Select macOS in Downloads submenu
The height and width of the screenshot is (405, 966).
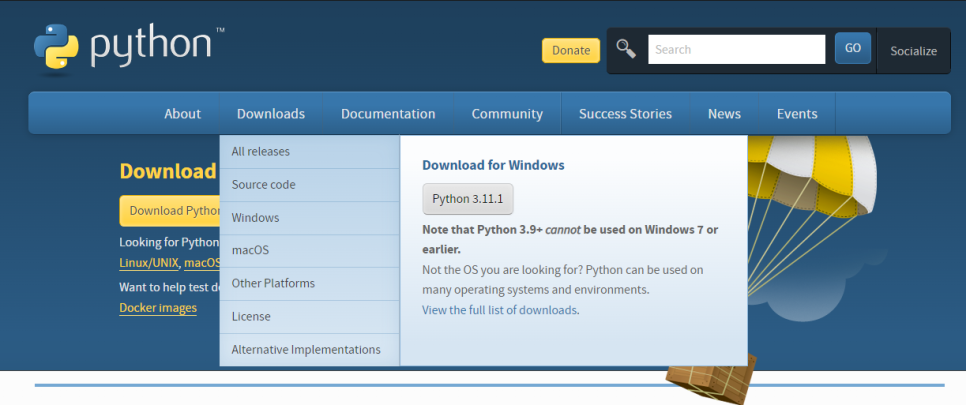point(309,251)
